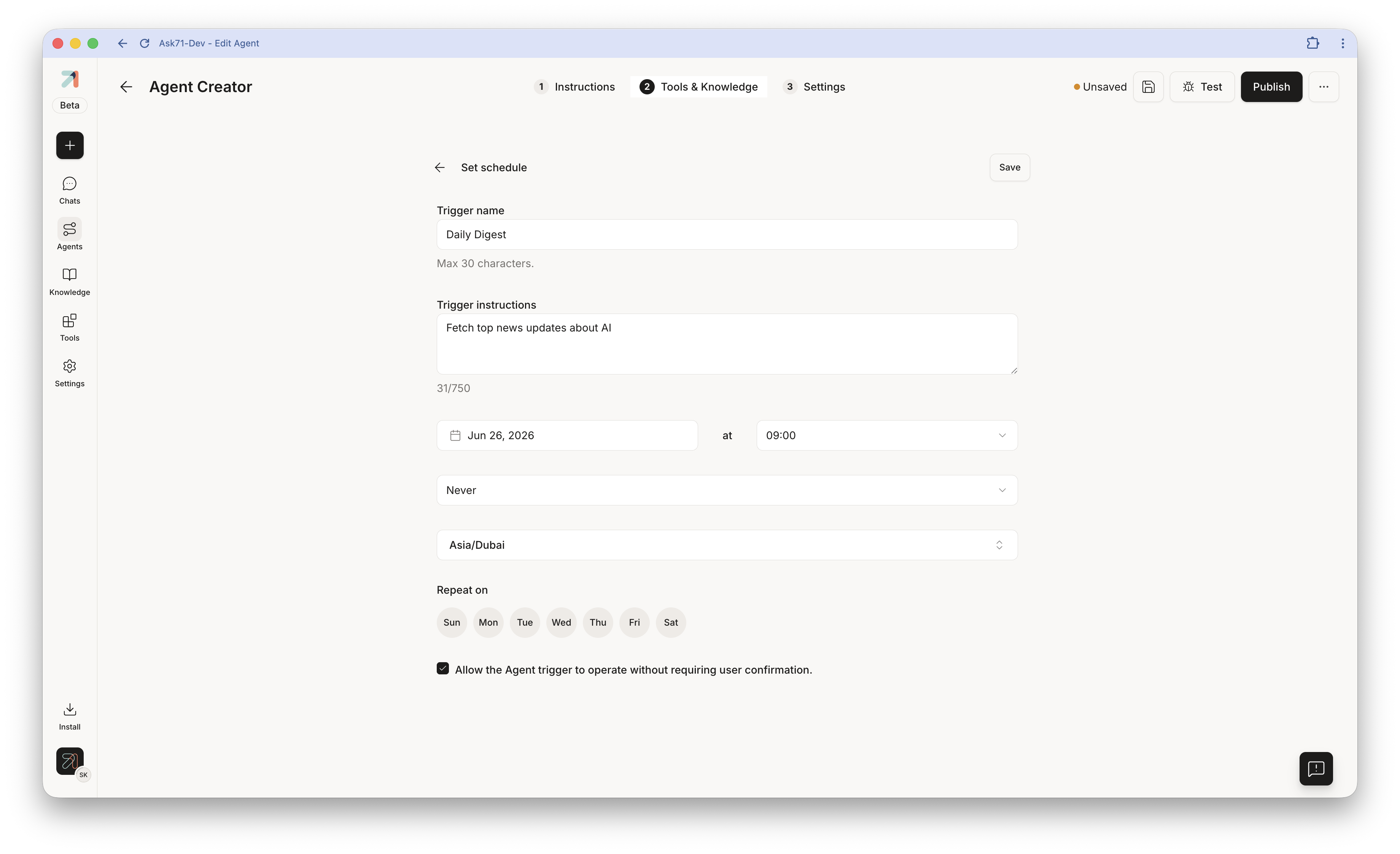
Task: Open the Asia/Dubai timezone selector
Action: coord(727,545)
